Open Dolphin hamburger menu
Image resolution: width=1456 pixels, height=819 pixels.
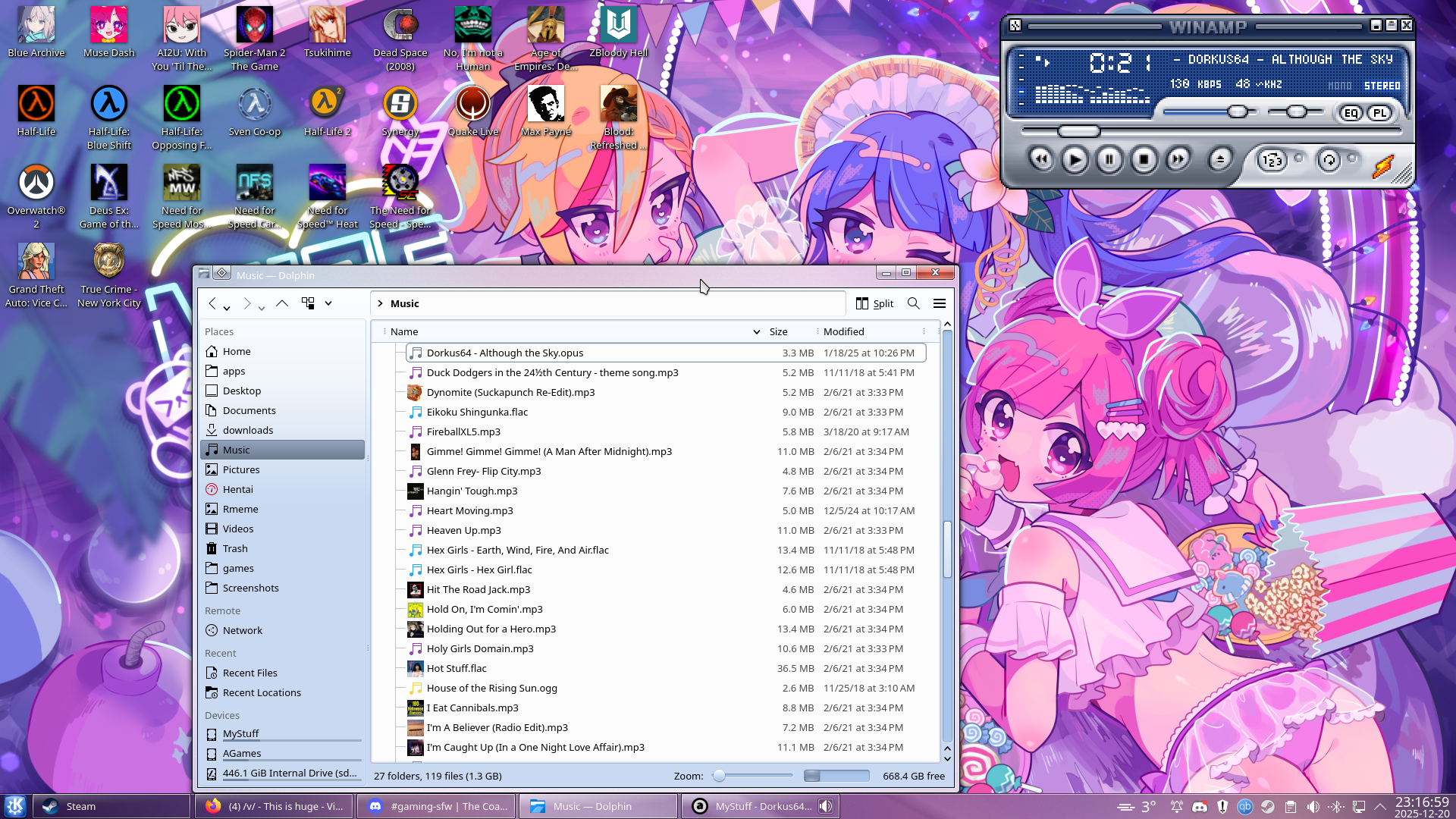(940, 303)
